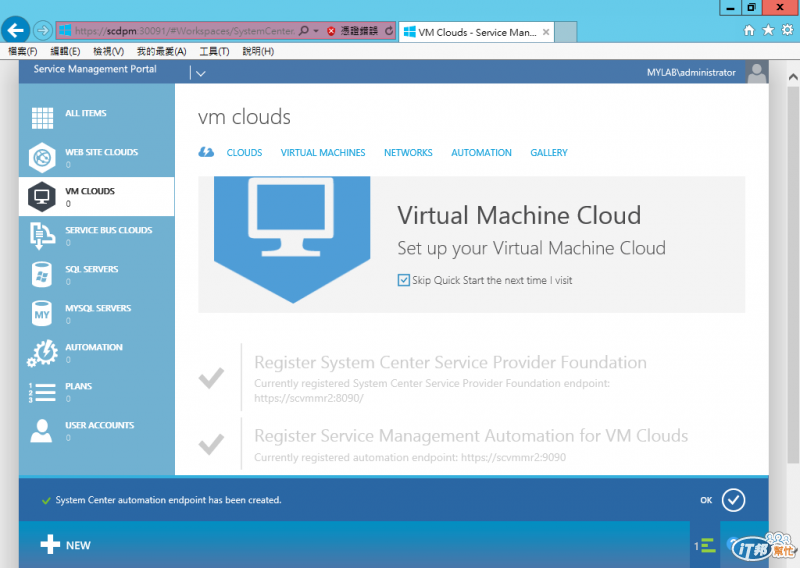
Task: Open the User Accounts person icon
Action: (41, 431)
